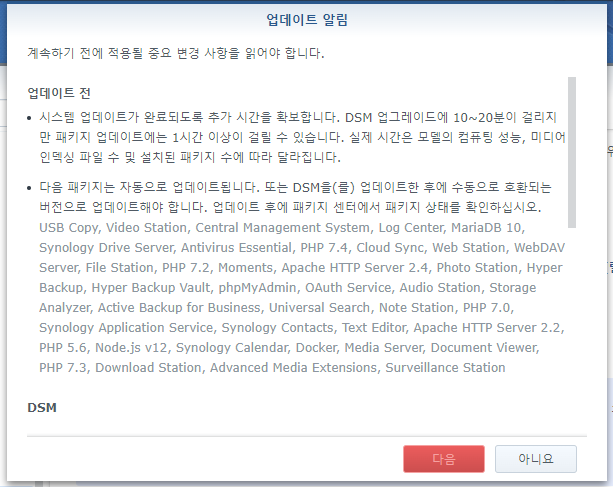Click the bullet line starting 시스템 업데이트가 완료되도록
This screenshot has height=487, width=613.
[x=298, y=117]
